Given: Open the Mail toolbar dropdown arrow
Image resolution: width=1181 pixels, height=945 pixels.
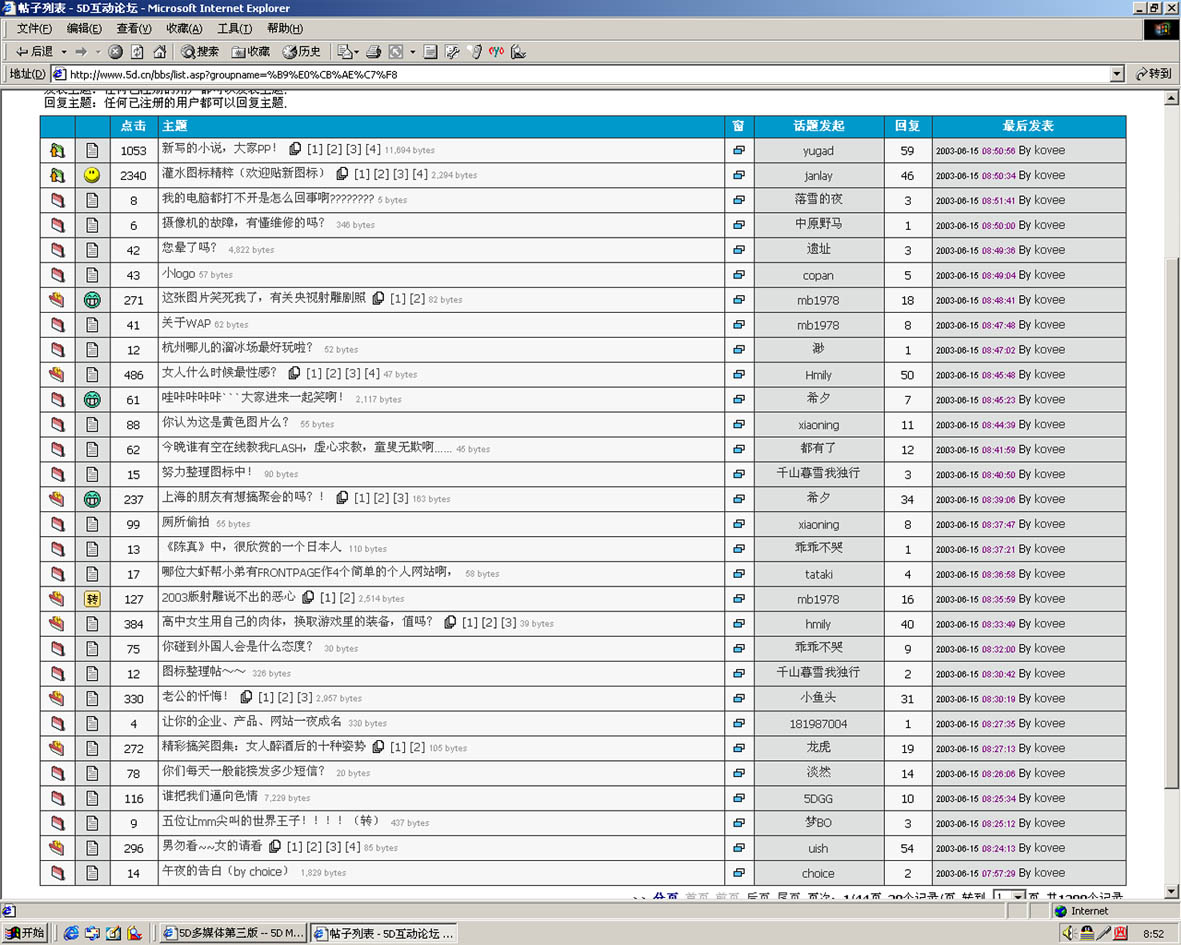Looking at the screenshot, I should click(x=356, y=52).
